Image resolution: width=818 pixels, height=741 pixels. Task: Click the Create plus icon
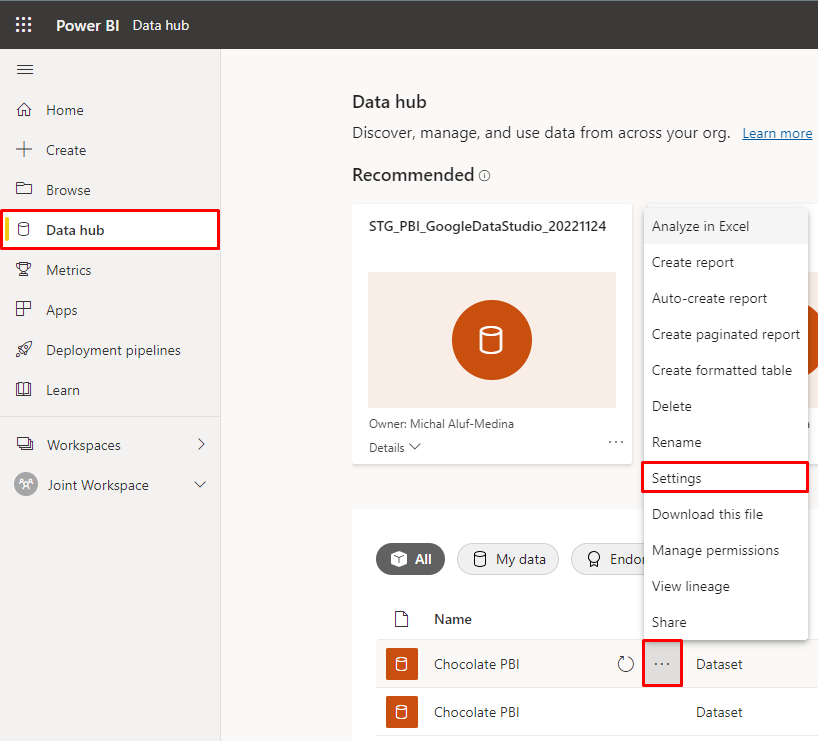tap(24, 149)
